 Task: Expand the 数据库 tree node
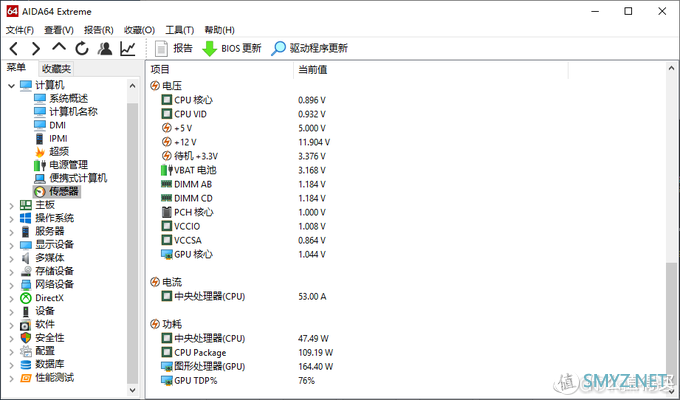click(11, 365)
